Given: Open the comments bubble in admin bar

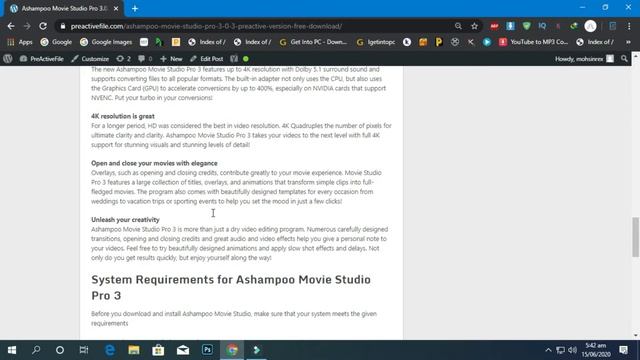Looking at the screenshot, I should (145, 59).
